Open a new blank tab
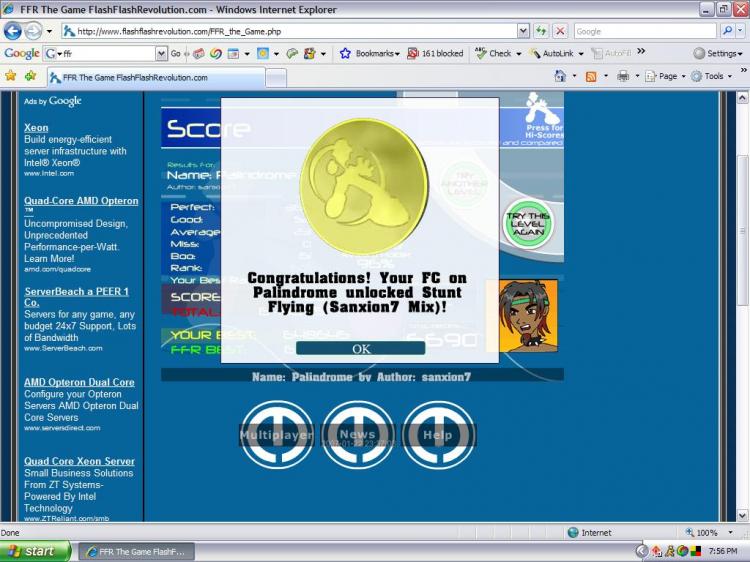Screen dimensions: 750x562 276,78
